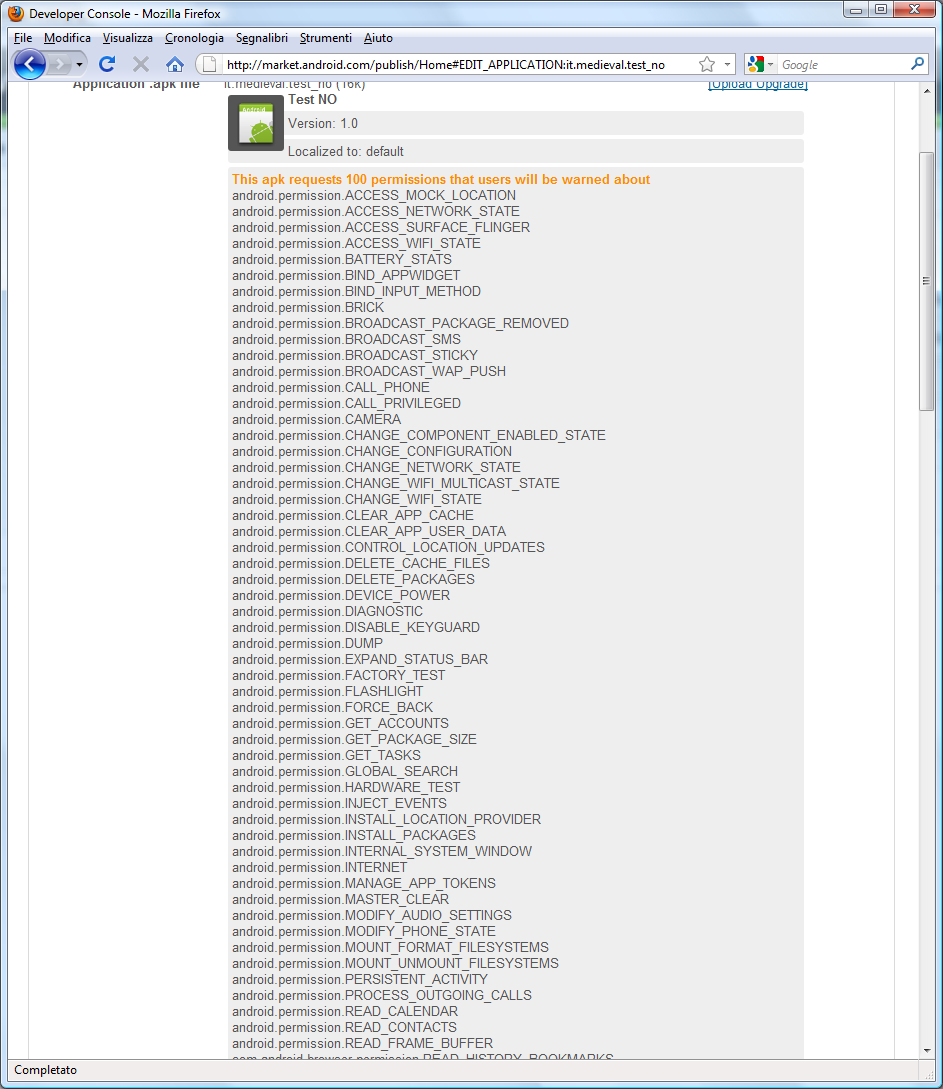Reload the page with the Refresh icon

click(x=107, y=65)
